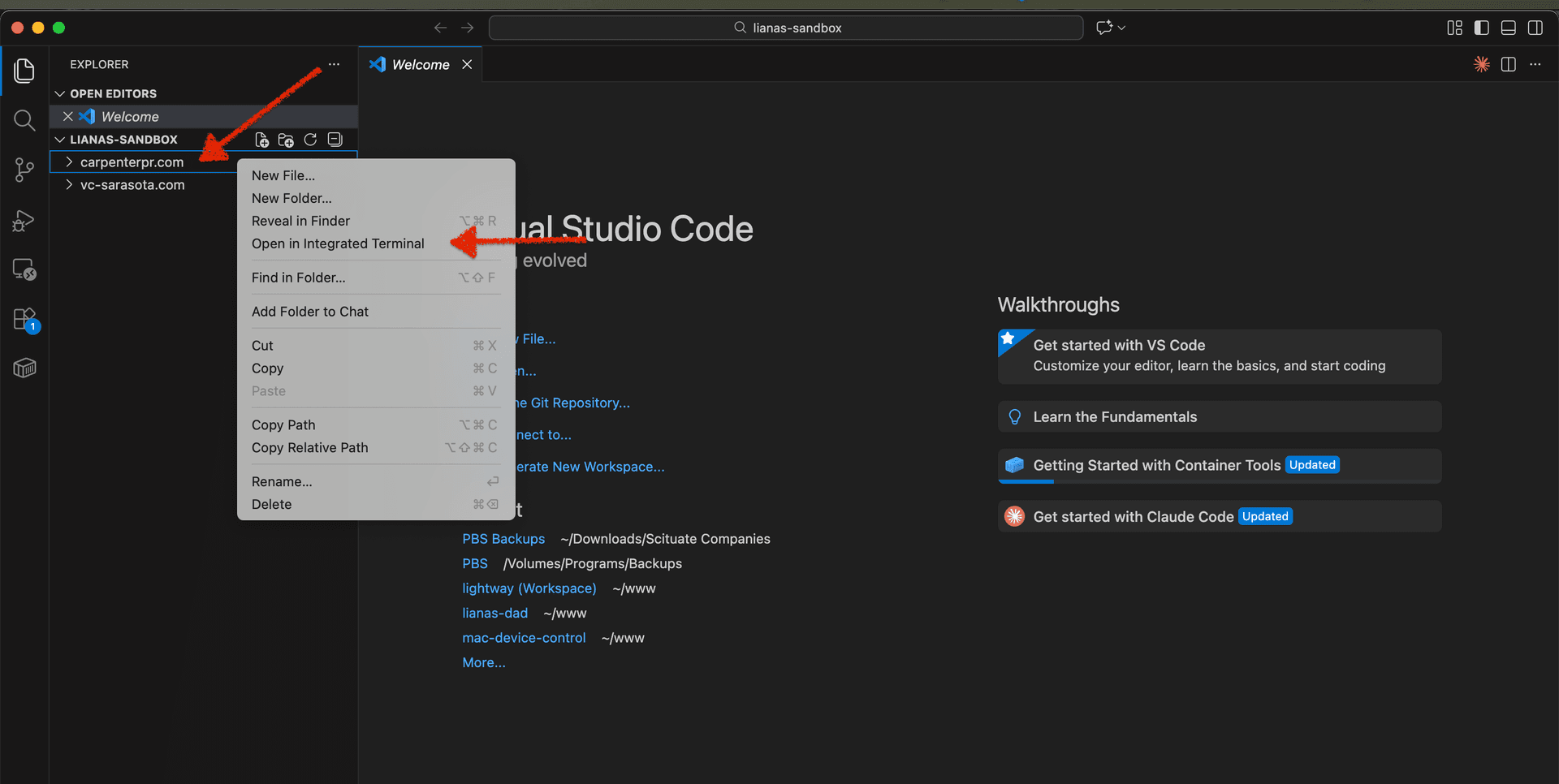Image resolution: width=1559 pixels, height=784 pixels.
Task: Click the lianas-sandbox search bar at top
Action: coord(785,27)
